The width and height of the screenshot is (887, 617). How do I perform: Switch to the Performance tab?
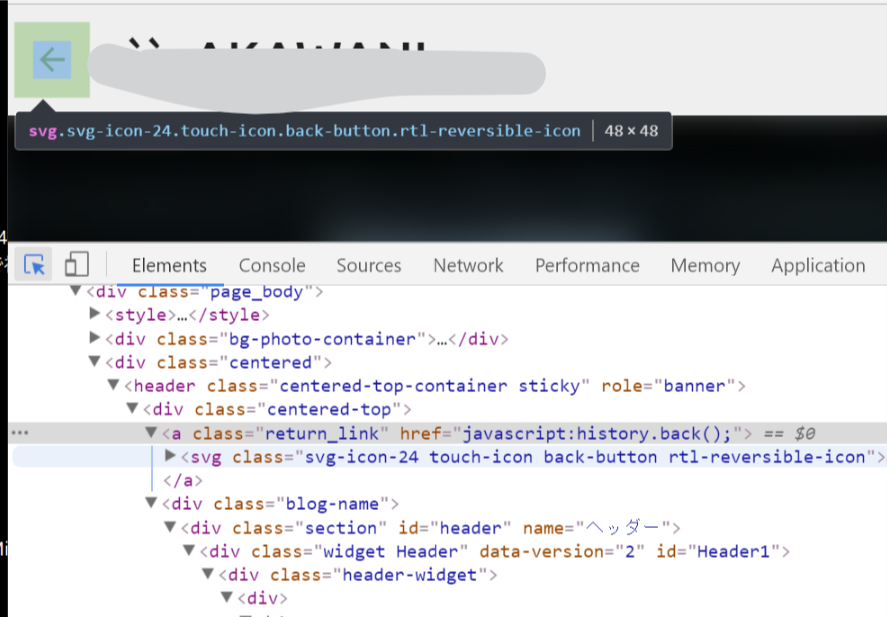click(x=587, y=265)
